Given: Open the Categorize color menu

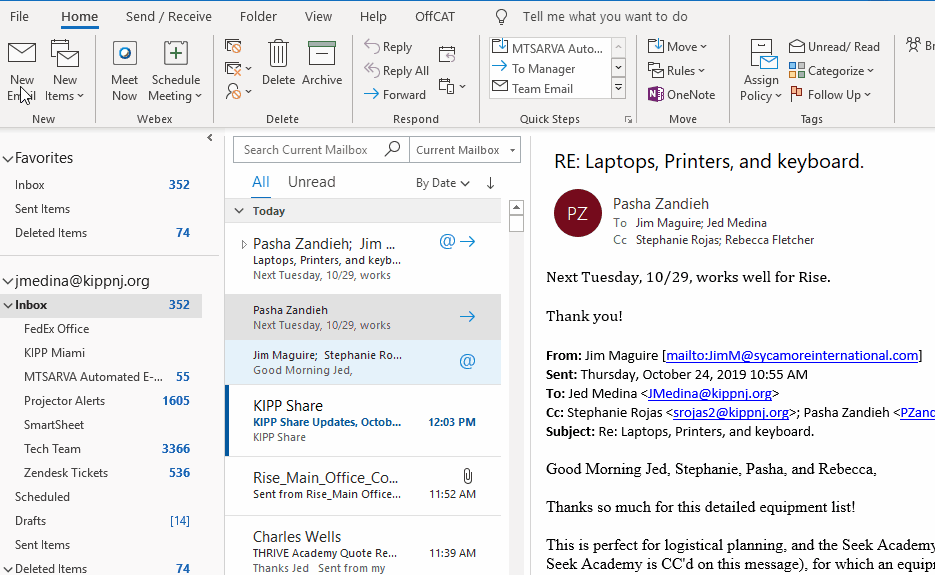Looking at the screenshot, I should (831, 70).
